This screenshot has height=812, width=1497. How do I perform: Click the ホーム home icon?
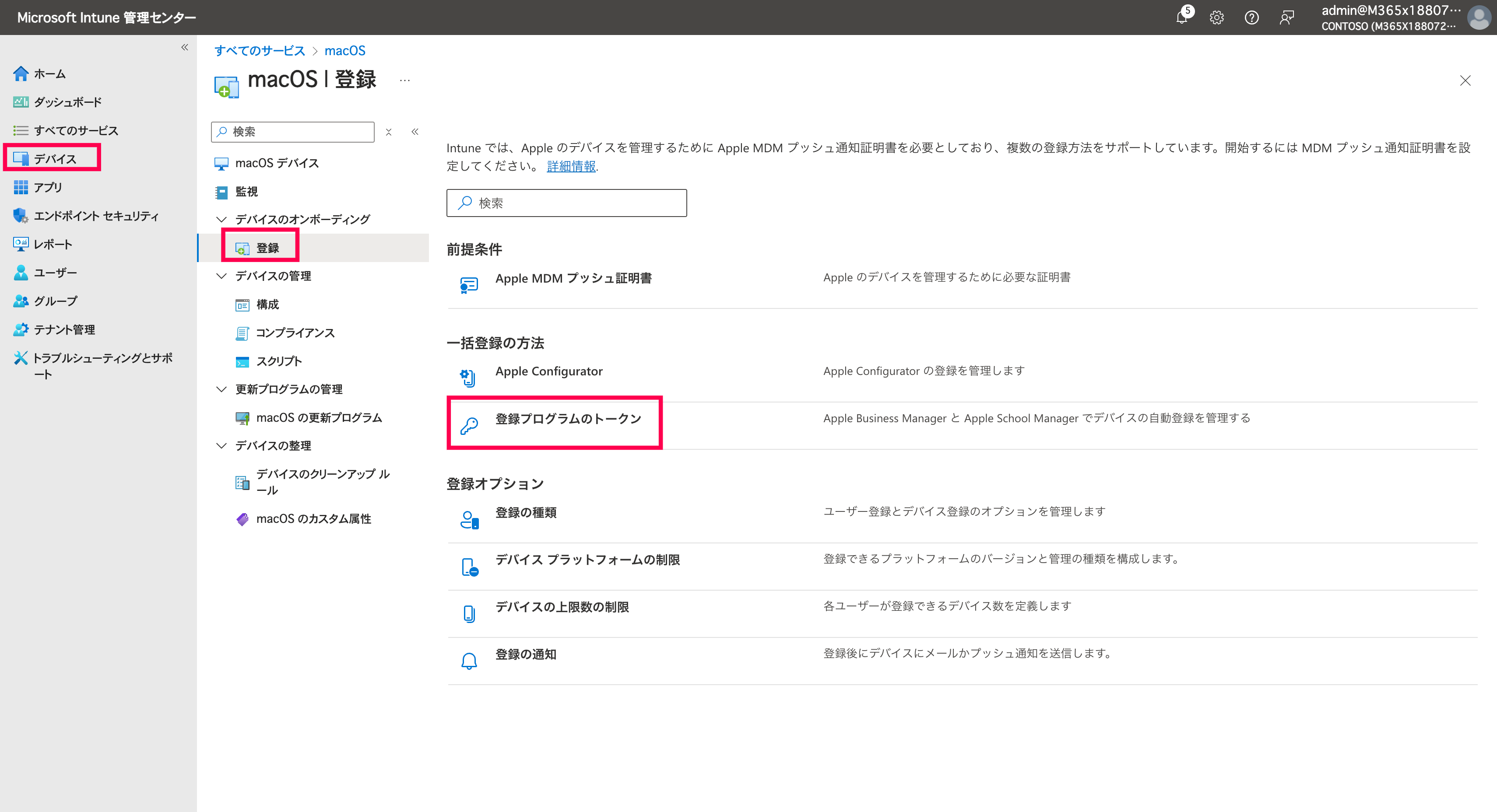[x=21, y=74]
